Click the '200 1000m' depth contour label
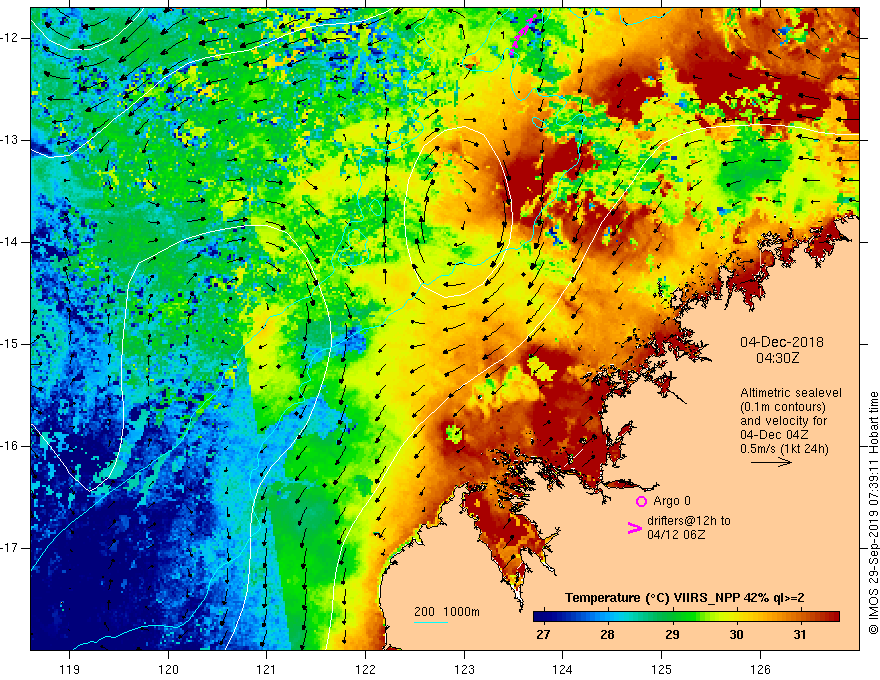This screenshot has height=680, width=880. (x=447, y=612)
